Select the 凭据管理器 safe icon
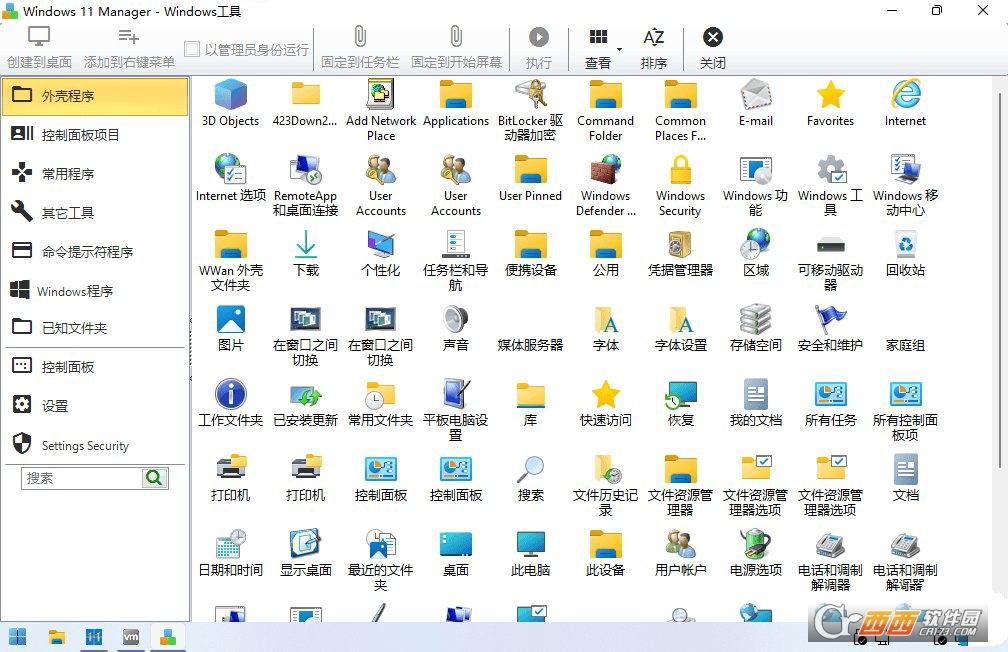1008x652 pixels. (680, 244)
